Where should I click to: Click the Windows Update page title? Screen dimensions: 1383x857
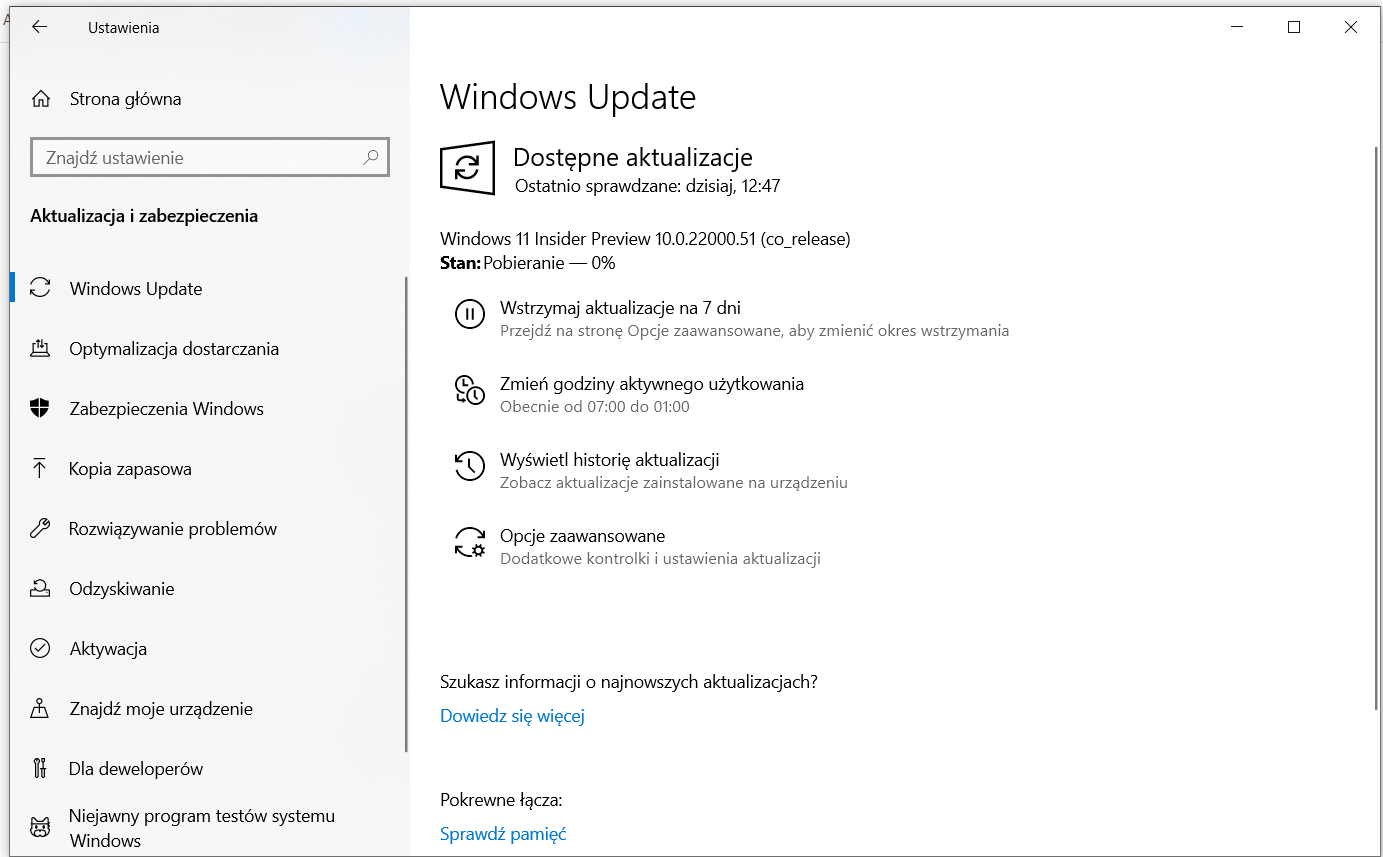(x=568, y=97)
